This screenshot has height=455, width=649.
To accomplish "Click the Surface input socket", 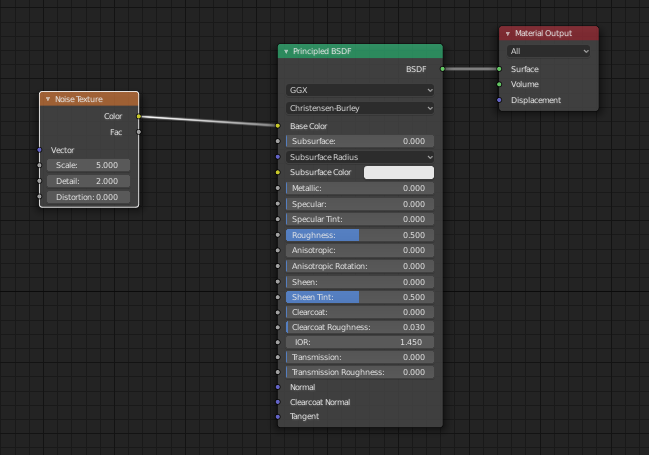I will 499,69.
